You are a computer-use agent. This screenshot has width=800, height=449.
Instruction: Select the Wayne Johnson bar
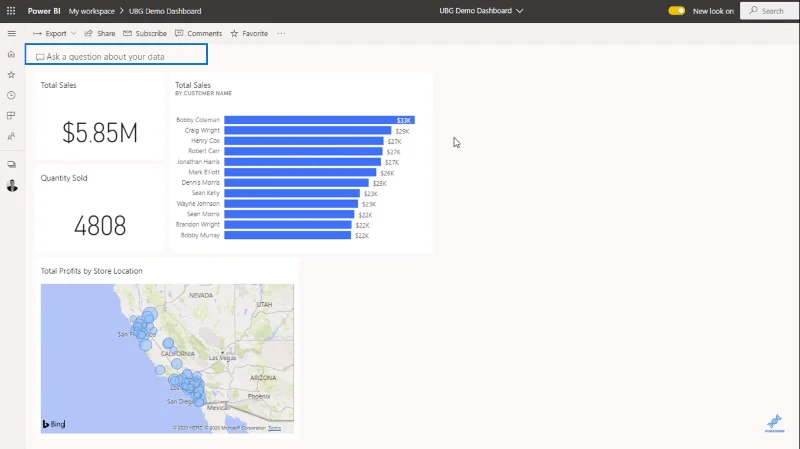pyautogui.click(x=291, y=204)
